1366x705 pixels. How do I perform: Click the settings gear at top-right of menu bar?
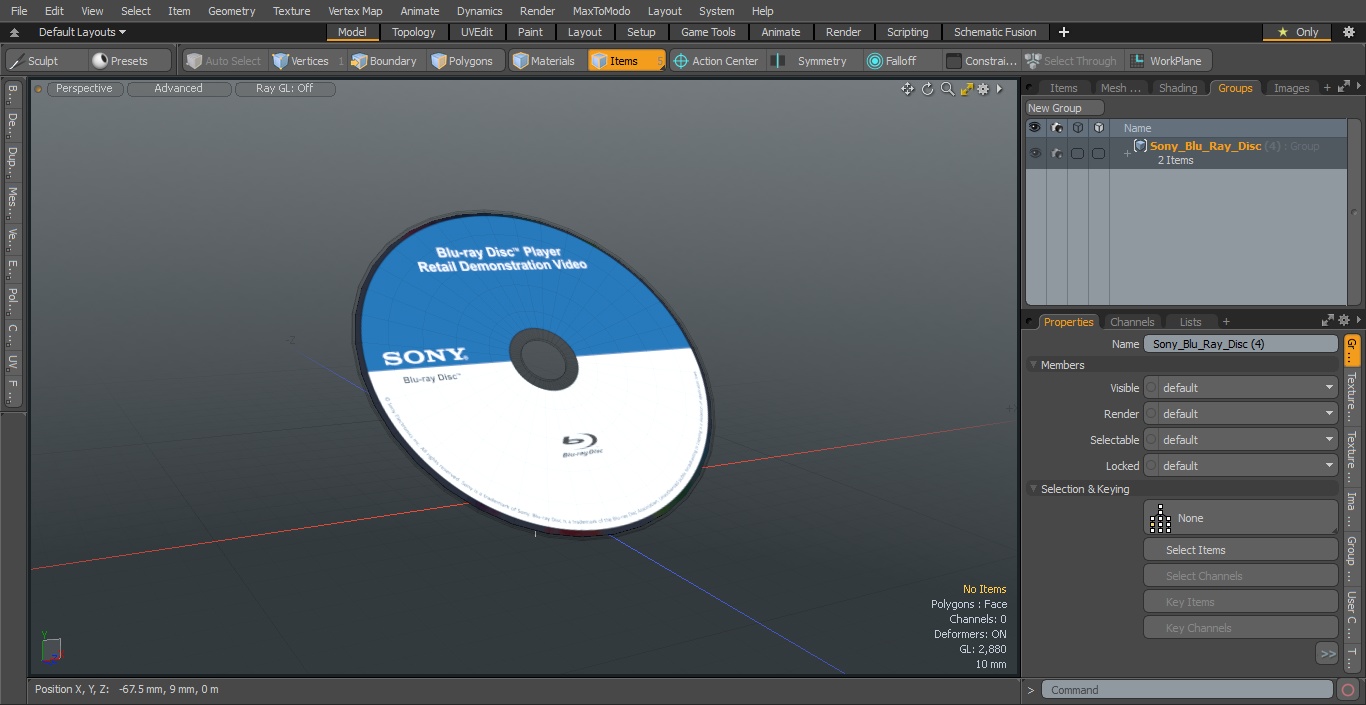tap(1349, 32)
